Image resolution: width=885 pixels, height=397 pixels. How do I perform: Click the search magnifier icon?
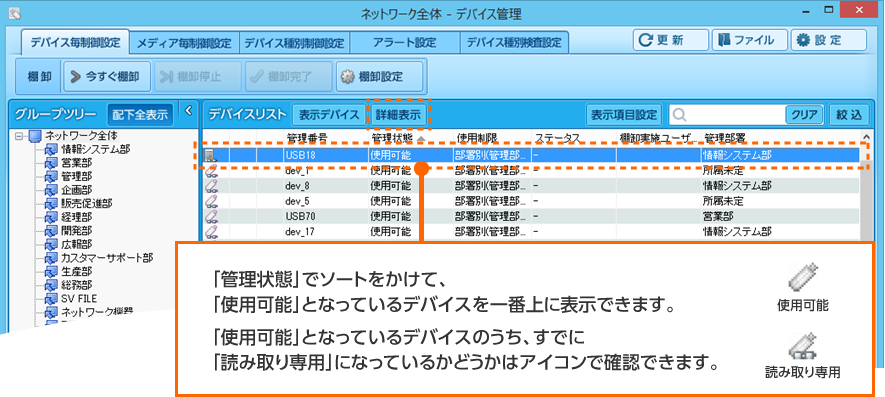(680, 114)
